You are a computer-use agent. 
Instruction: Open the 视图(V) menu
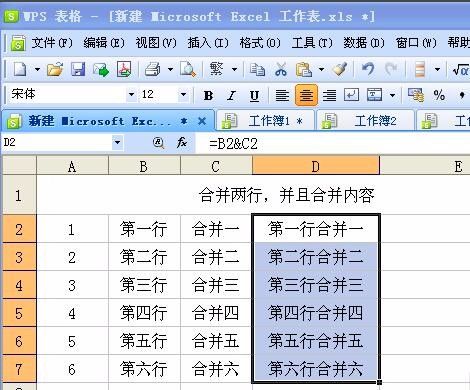[156, 43]
